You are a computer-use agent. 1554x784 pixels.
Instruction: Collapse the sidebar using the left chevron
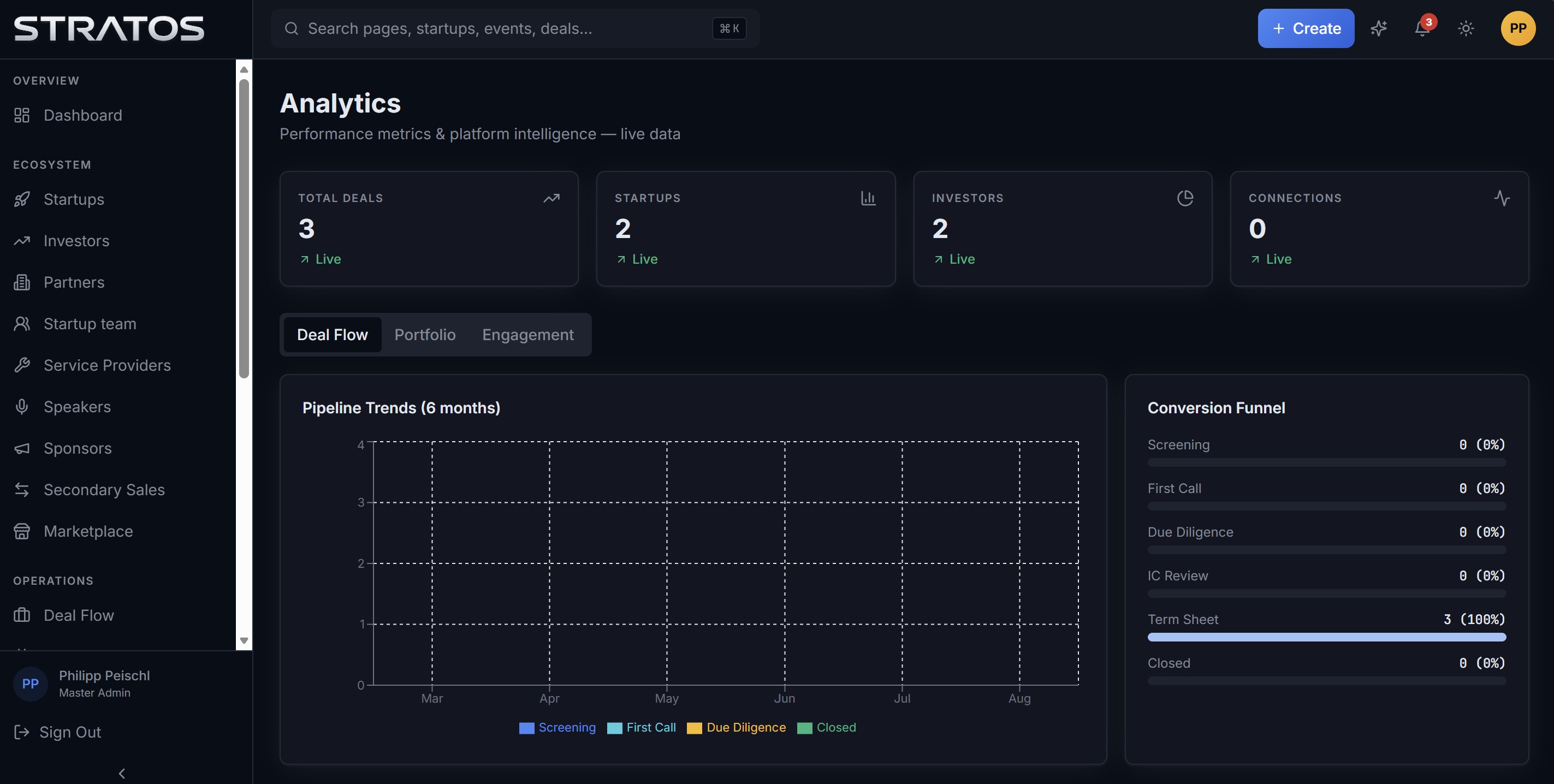click(122, 773)
